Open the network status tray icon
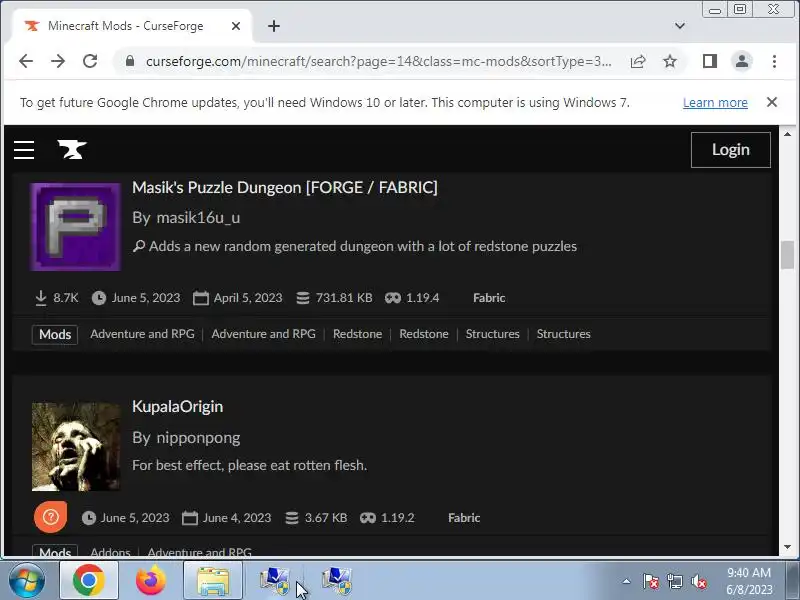 tap(674, 581)
